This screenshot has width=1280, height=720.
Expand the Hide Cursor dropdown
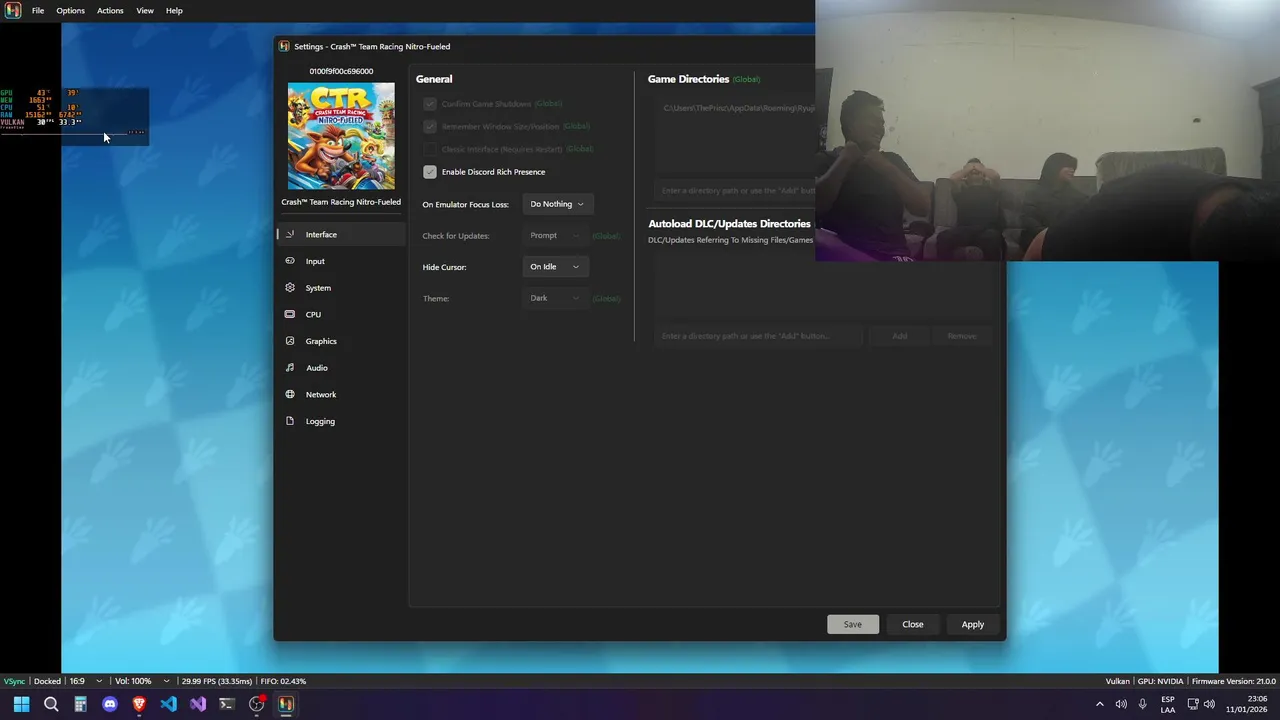[555, 267]
